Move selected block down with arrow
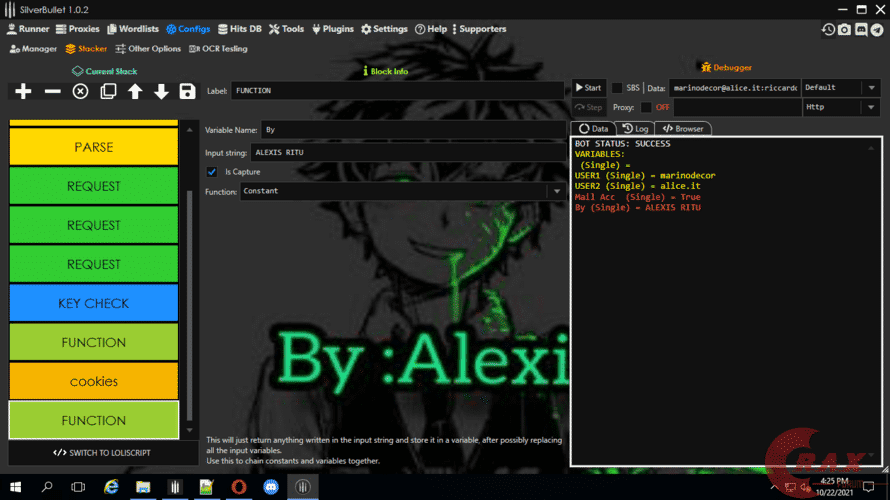890x500 pixels. pyautogui.click(x=161, y=91)
